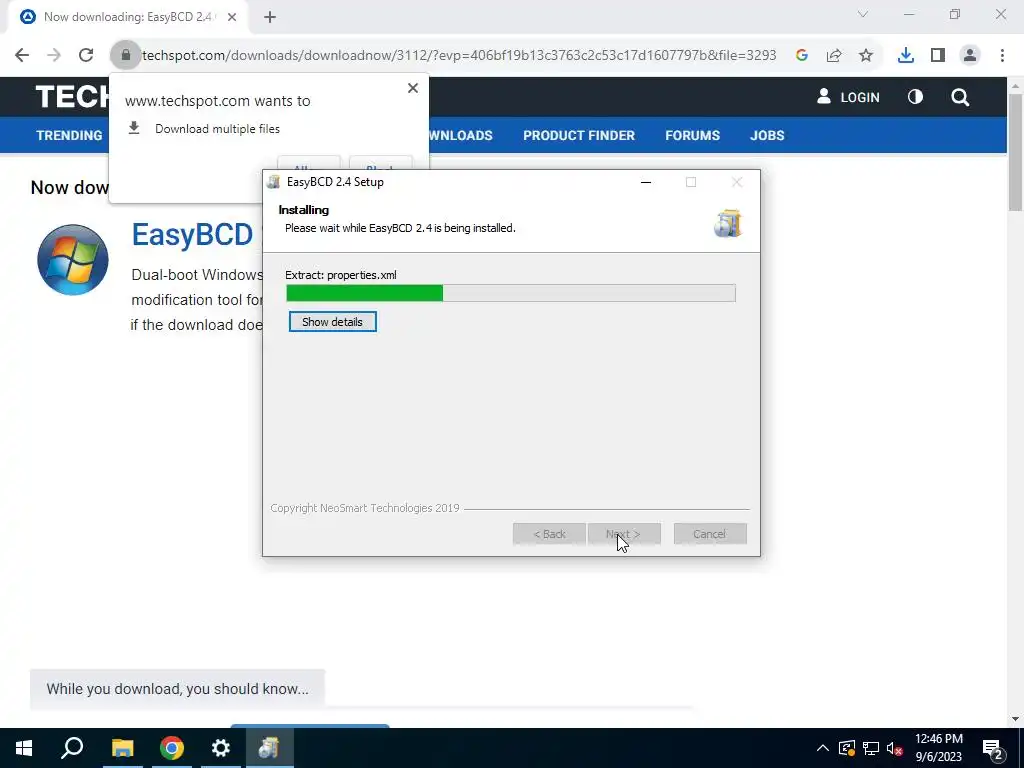The image size is (1024, 768).
Task: Click the Next button in setup
Action: click(624, 534)
